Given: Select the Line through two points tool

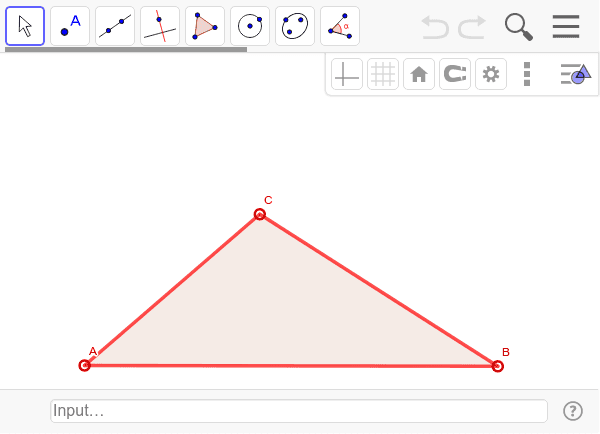Looking at the screenshot, I should (x=115, y=26).
